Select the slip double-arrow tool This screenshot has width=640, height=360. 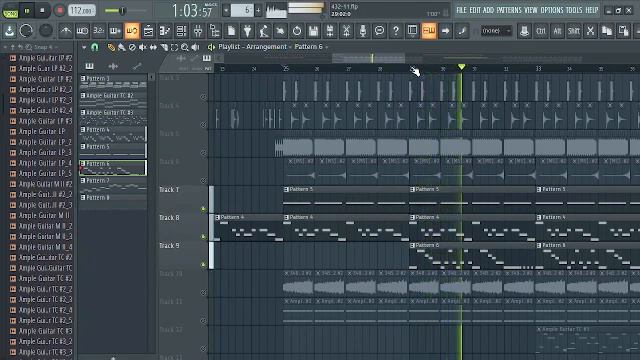(x=153, y=47)
